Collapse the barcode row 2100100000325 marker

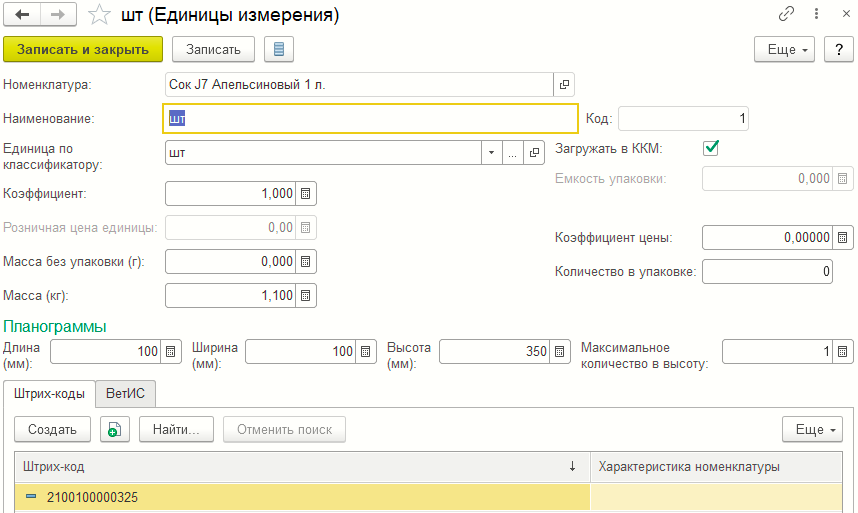tap(31, 497)
